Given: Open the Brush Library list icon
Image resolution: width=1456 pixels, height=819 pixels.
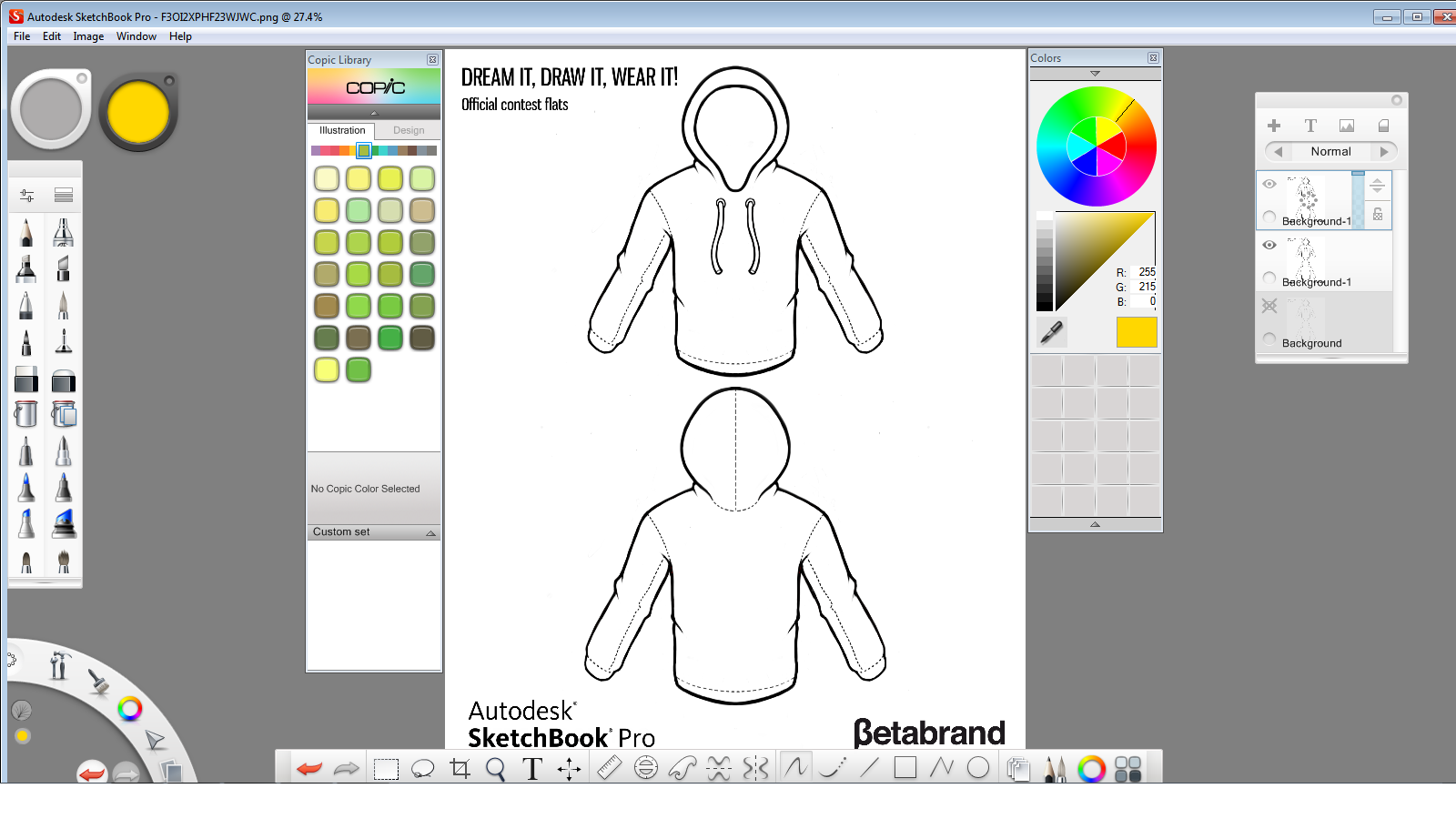Looking at the screenshot, I should tap(64, 196).
